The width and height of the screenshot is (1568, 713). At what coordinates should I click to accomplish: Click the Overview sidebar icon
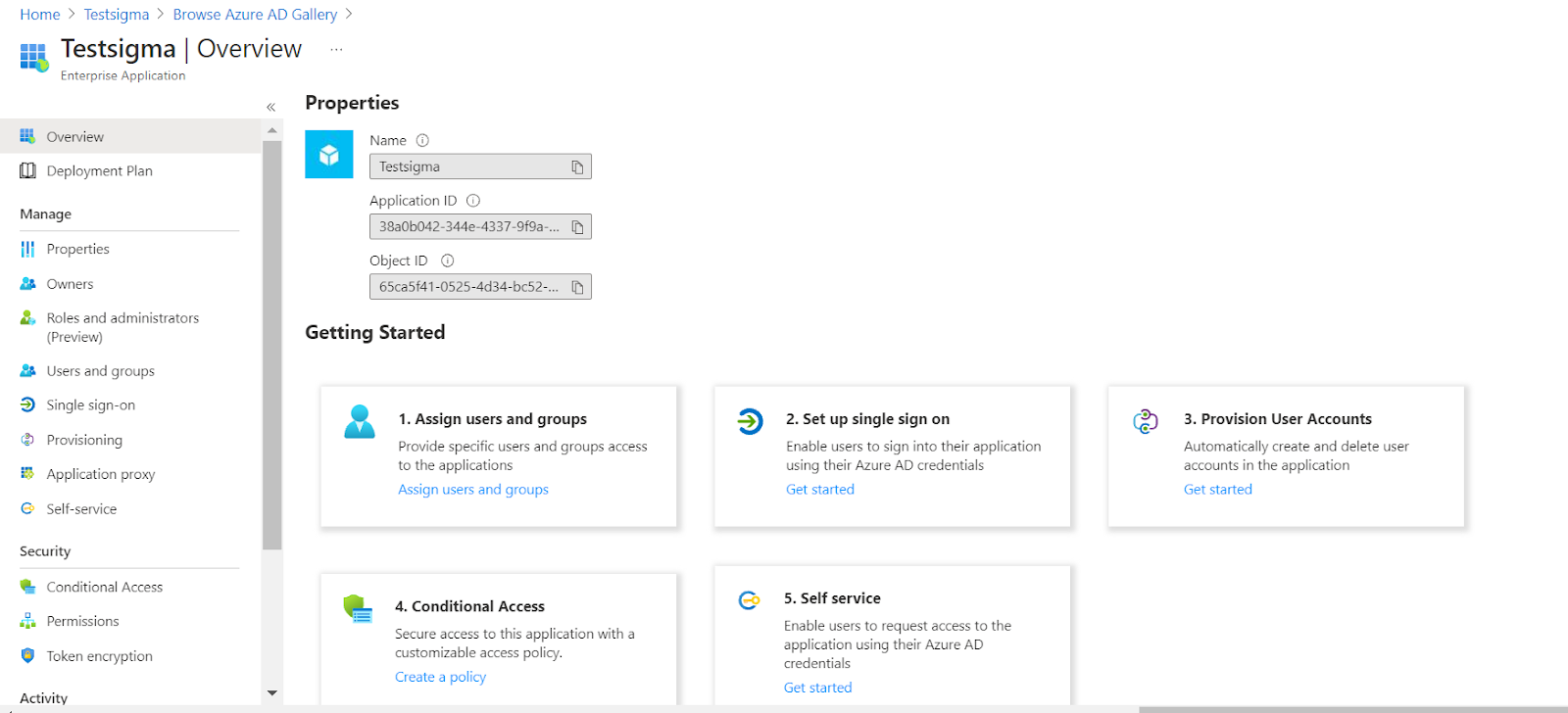(27, 136)
